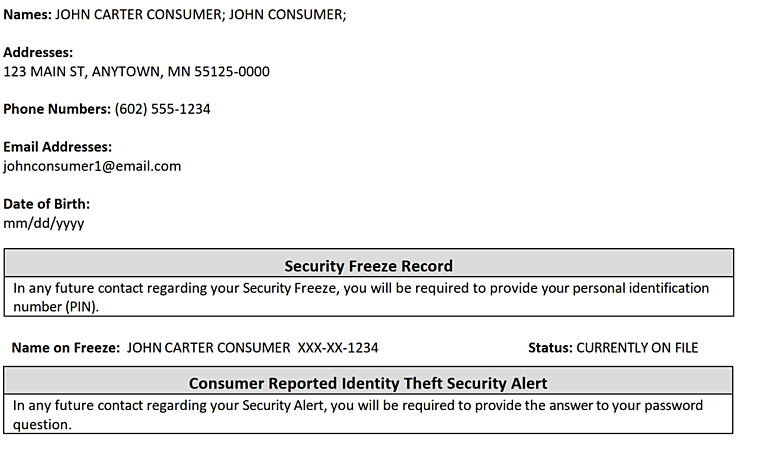
Task: Click the "Addresses:" heading
Action: [x=38, y=52]
